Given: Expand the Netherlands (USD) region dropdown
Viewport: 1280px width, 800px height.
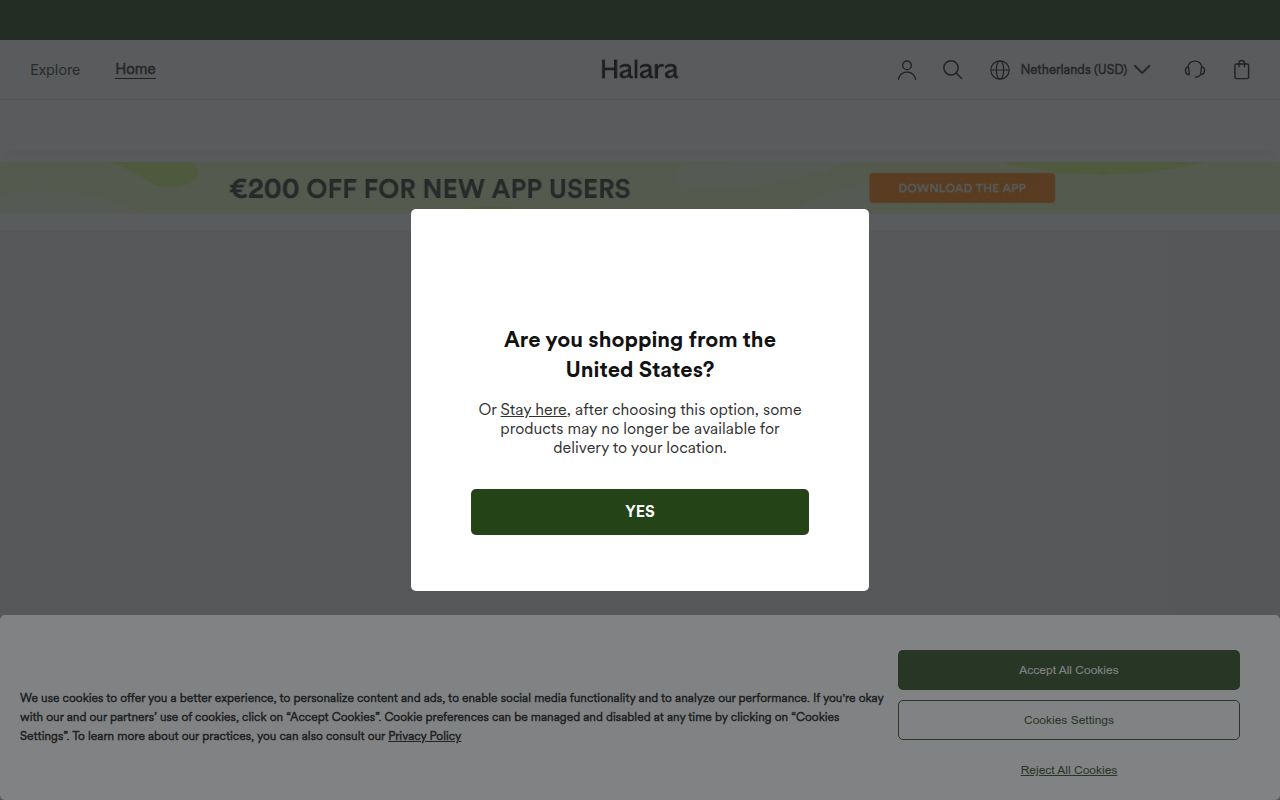Looking at the screenshot, I should 1084,70.
